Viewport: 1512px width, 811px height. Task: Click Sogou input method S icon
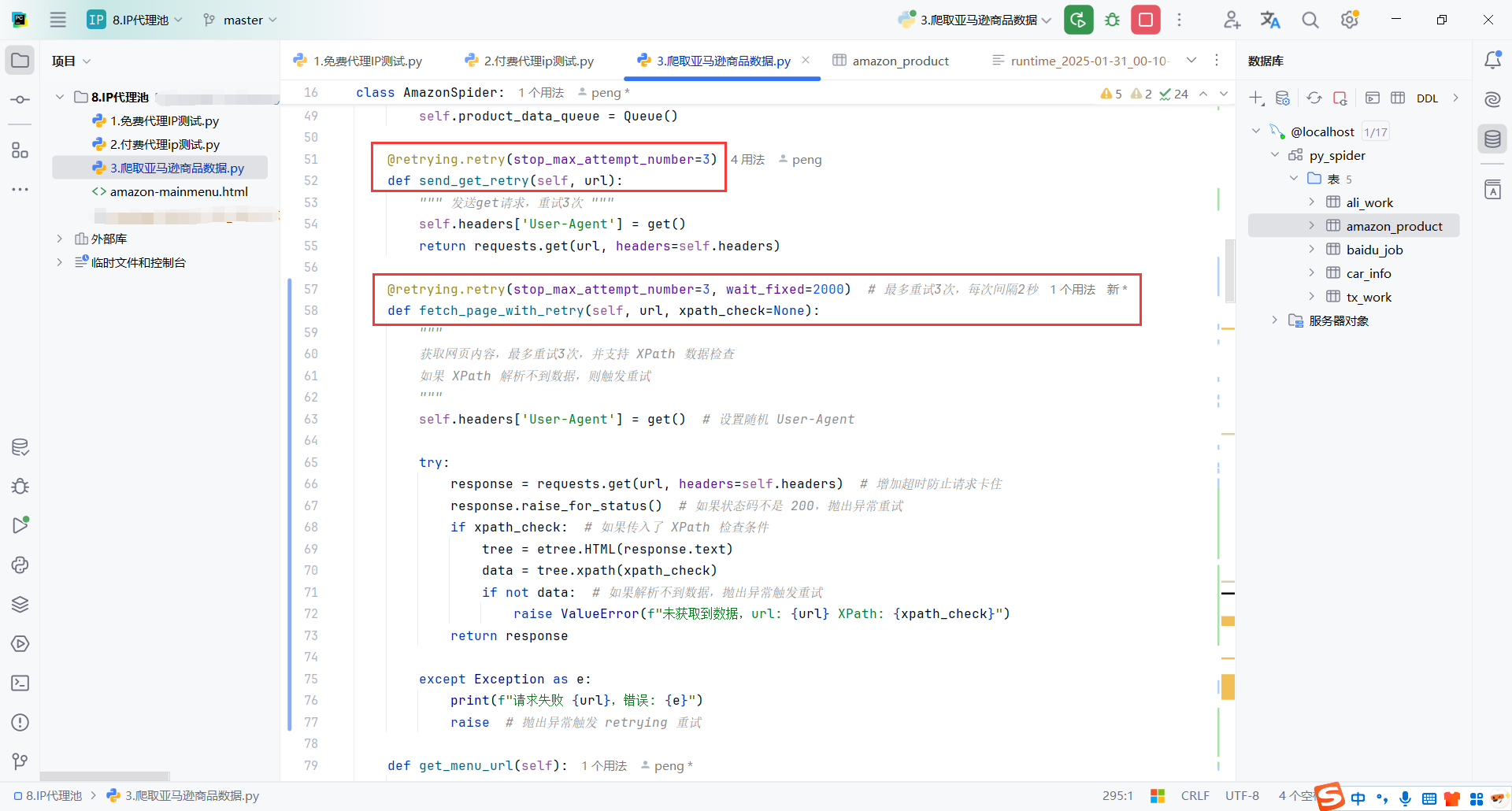[x=1329, y=796]
